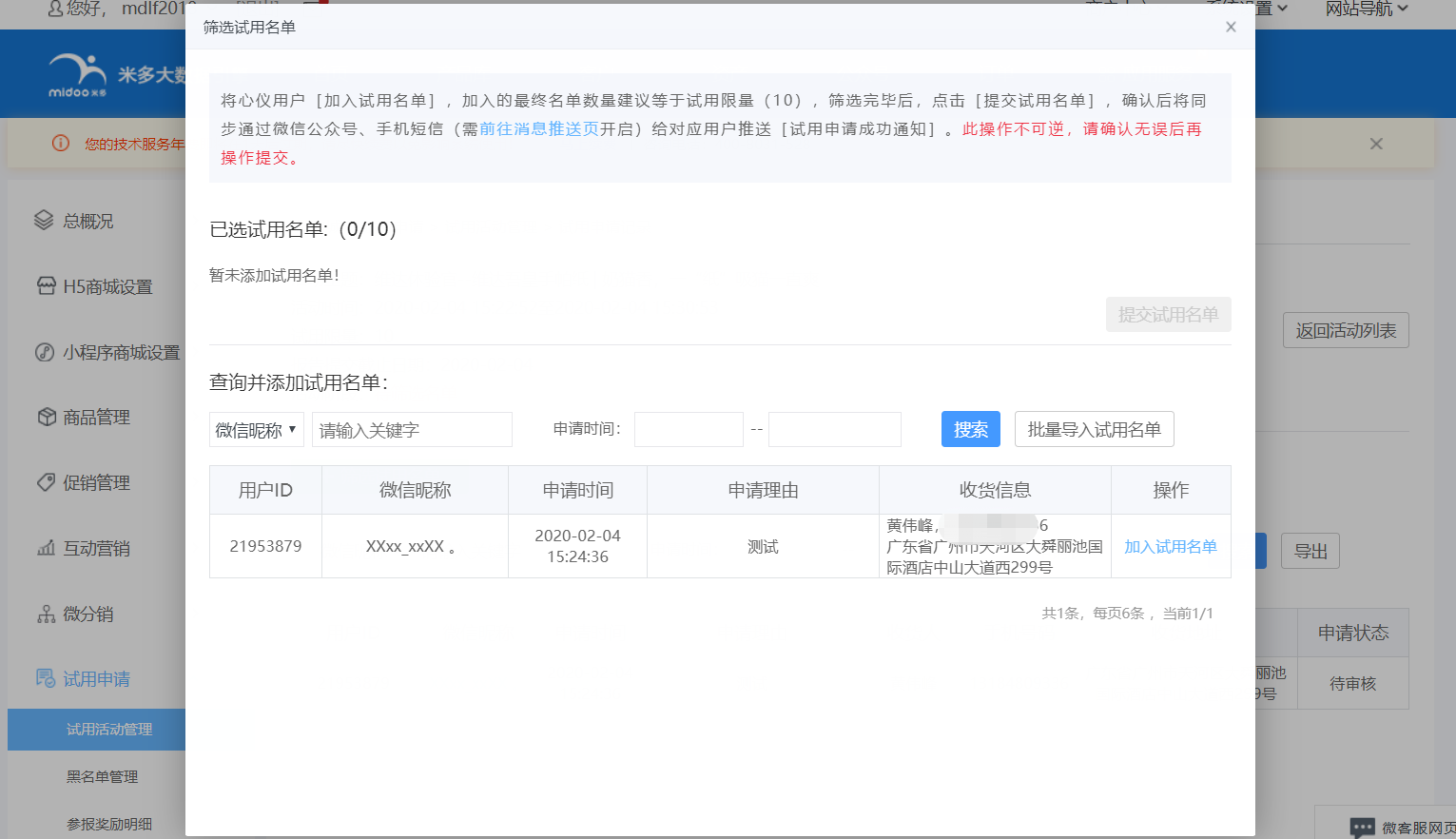Click the 收货信息 column header
The image size is (1456, 839).
pos(995,490)
